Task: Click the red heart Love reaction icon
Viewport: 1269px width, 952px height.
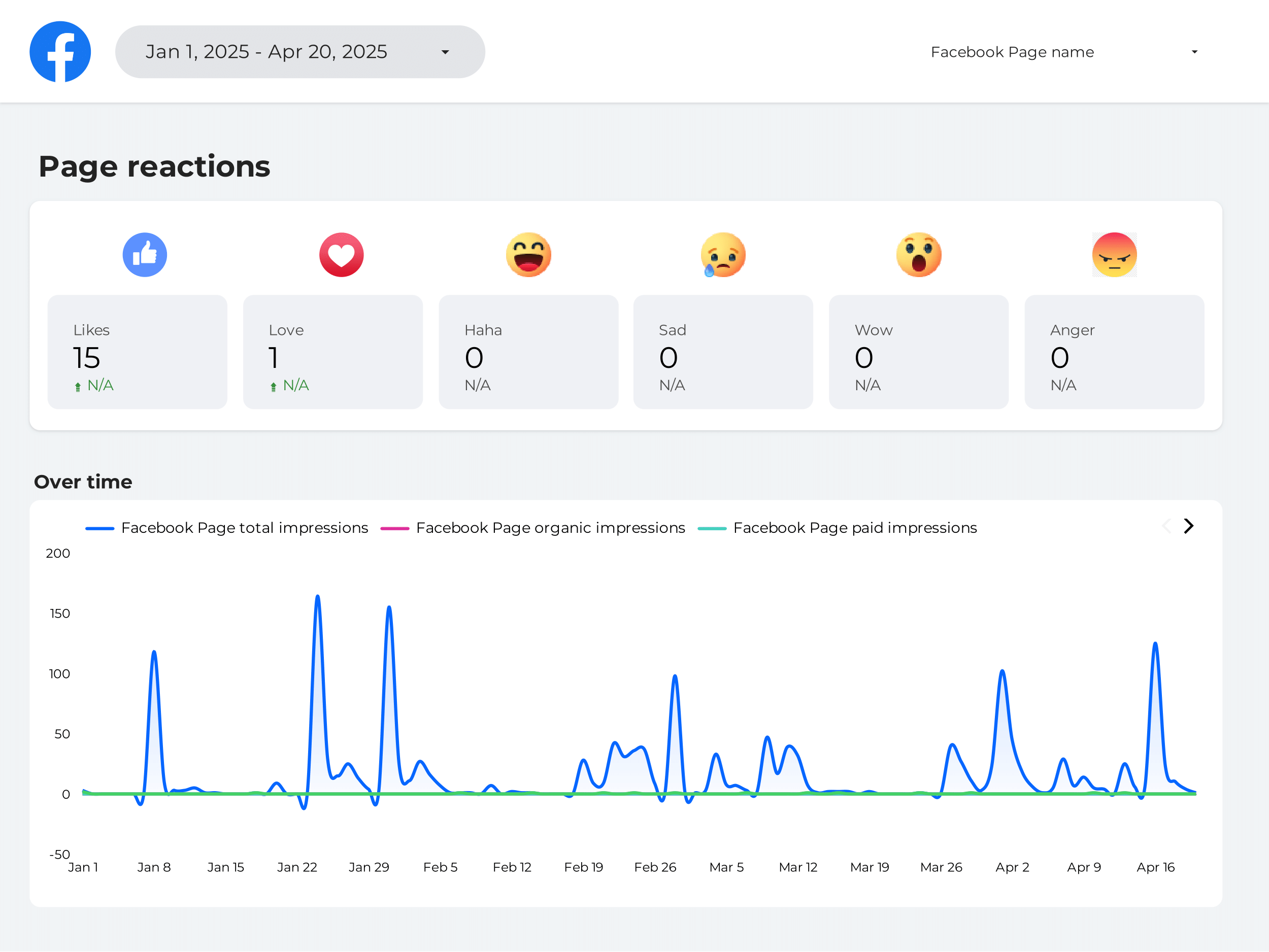Action: [341, 255]
